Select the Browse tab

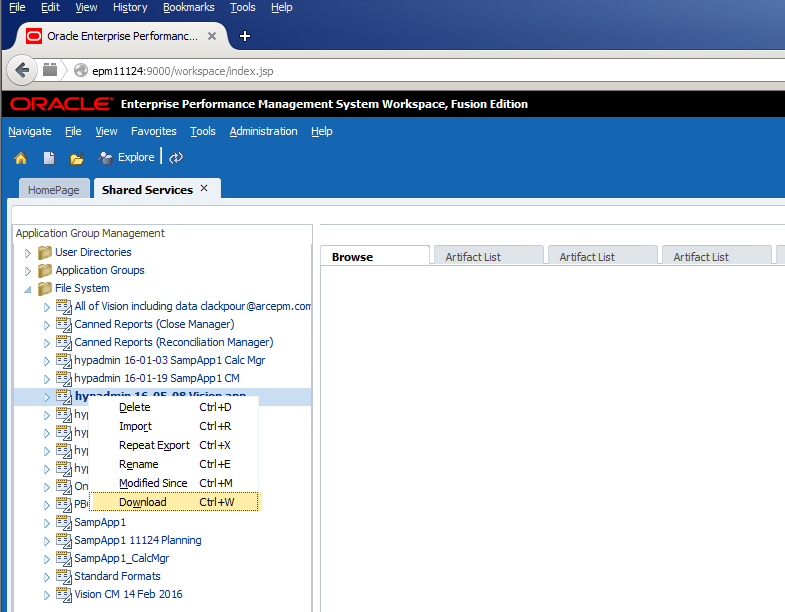click(x=375, y=256)
